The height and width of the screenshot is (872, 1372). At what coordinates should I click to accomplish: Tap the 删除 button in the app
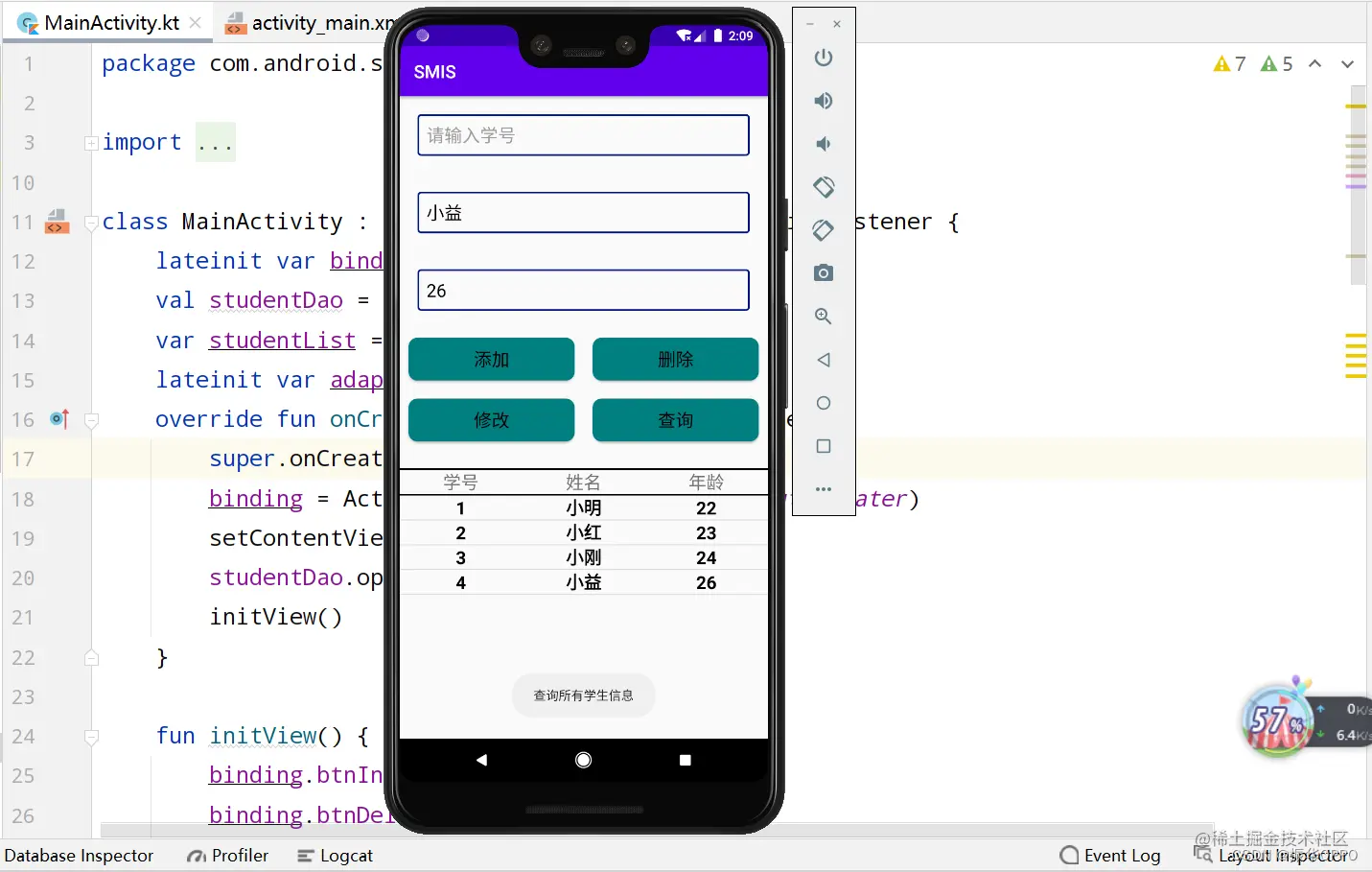click(x=675, y=360)
